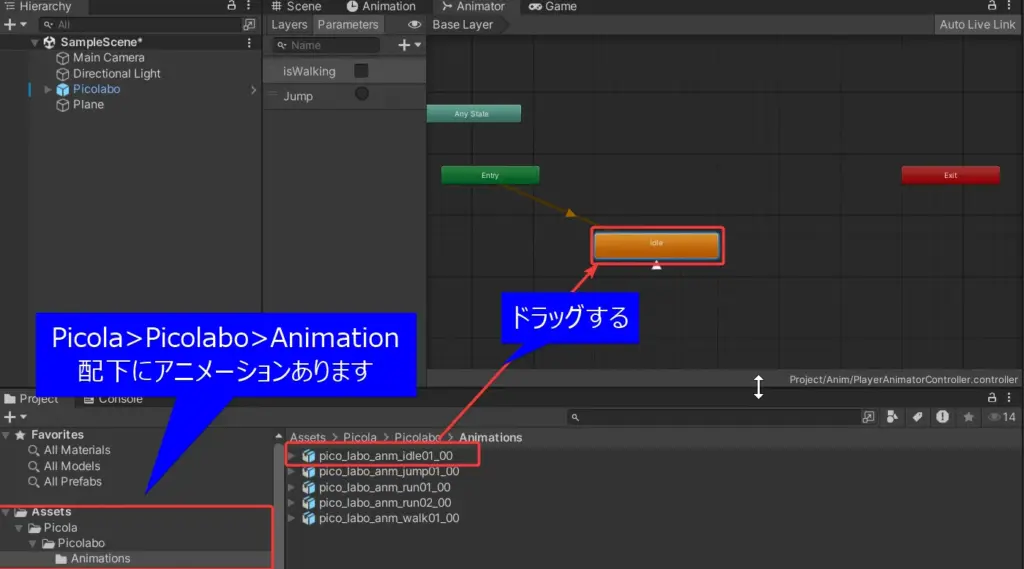
Task: Toggle the isWalking bool checkbox
Action: click(x=361, y=71)
